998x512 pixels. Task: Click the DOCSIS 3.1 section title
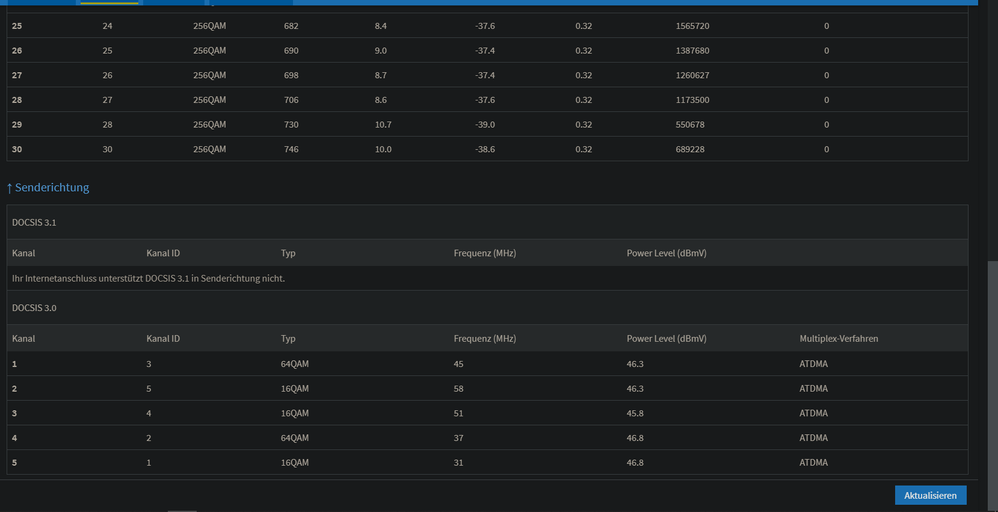point(34,222)
